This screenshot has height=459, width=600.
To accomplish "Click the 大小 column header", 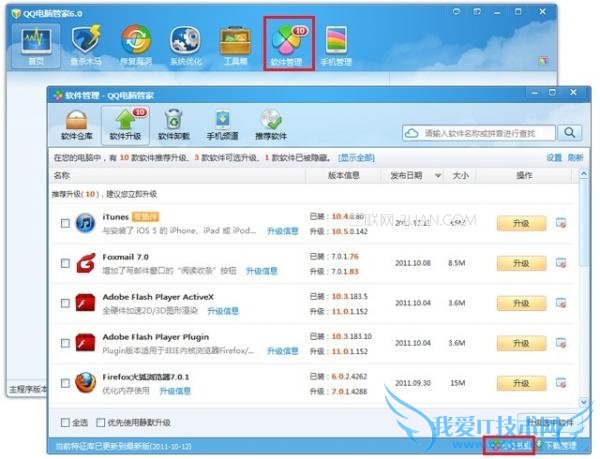I will tap(460, 175).
